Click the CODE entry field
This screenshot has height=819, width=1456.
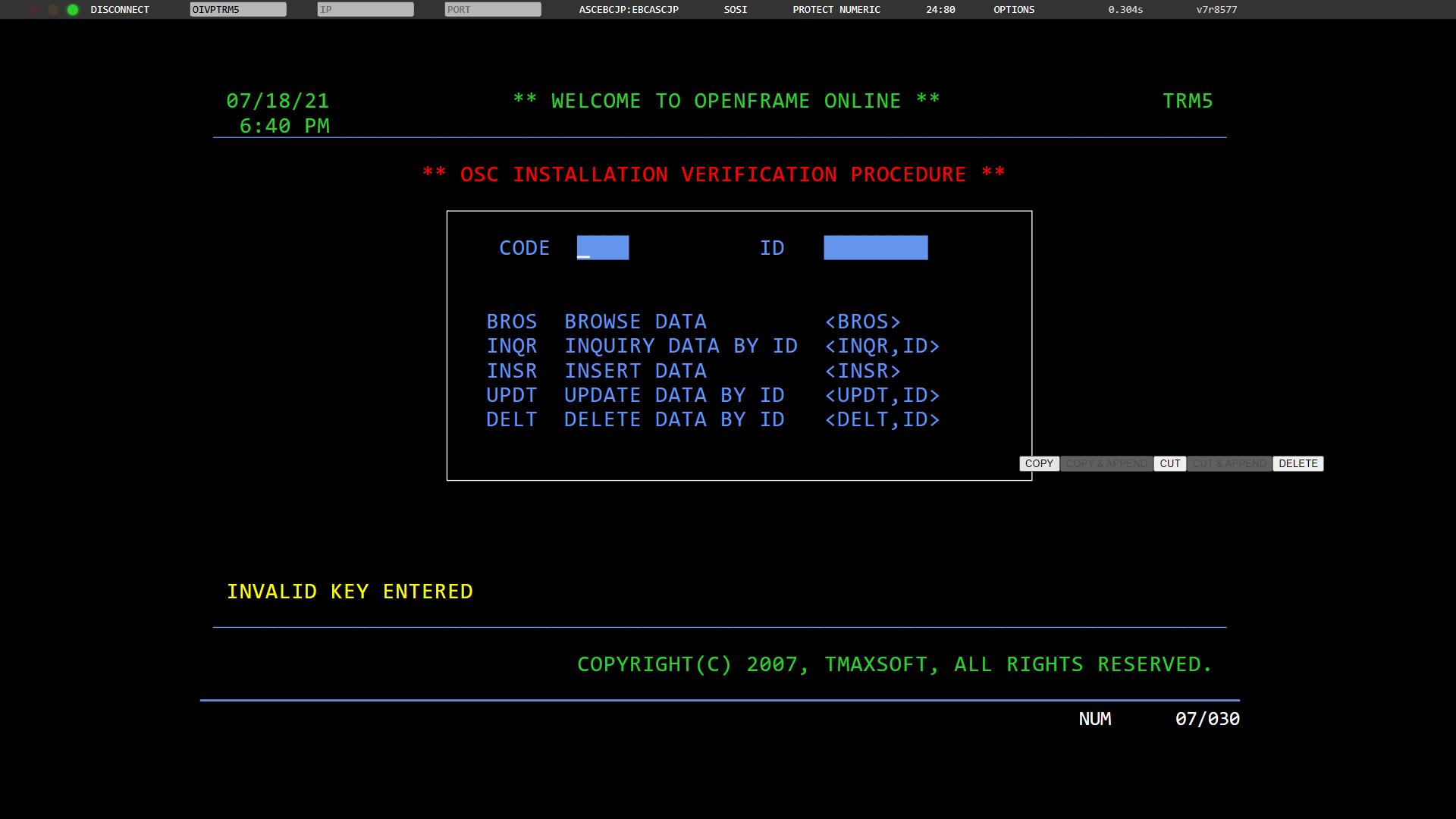pos(603,248)
